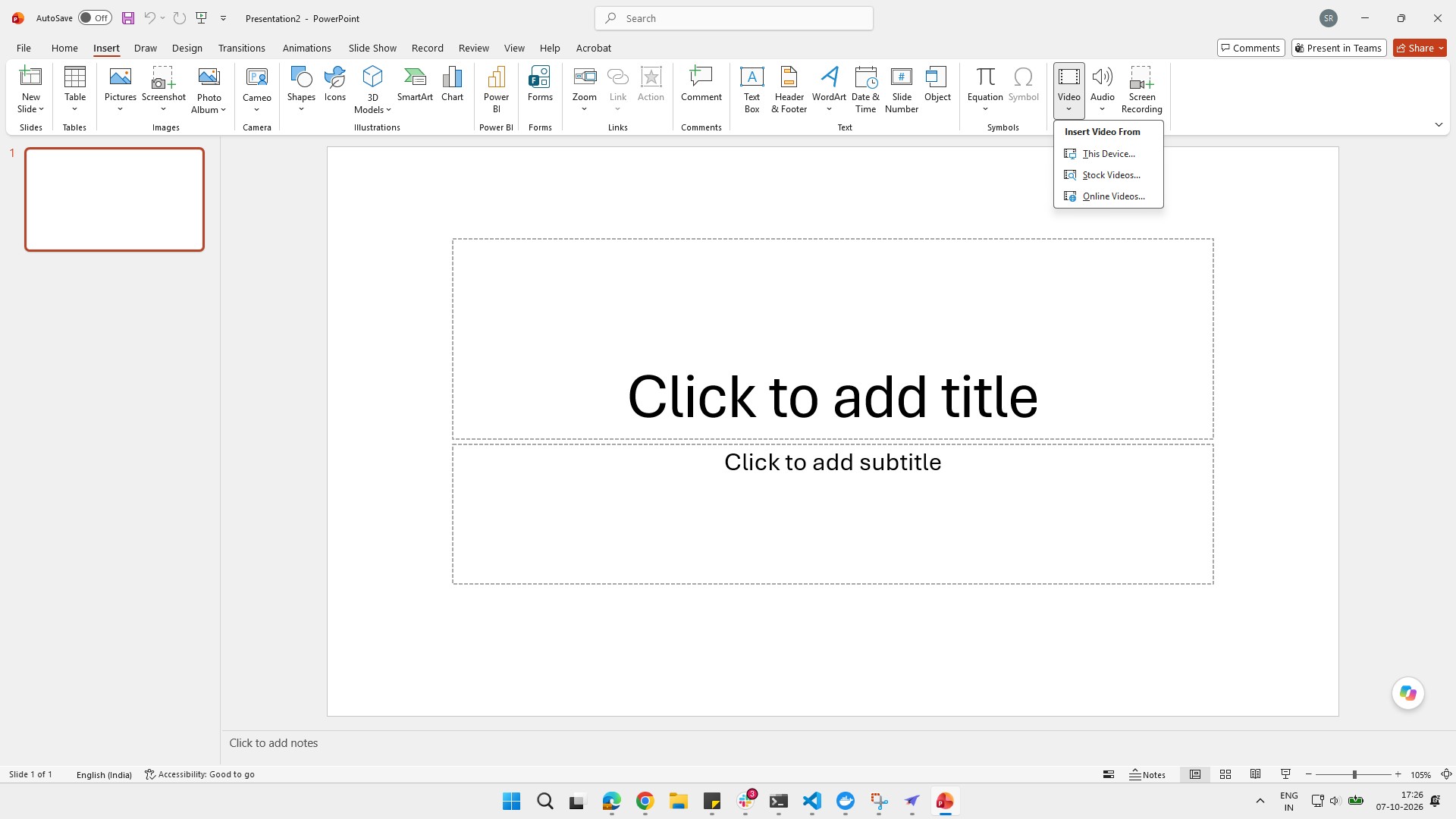Insert a SmartArt graphic
Viewport: 1456px width, 819px height.
click(x=415, y=84)
